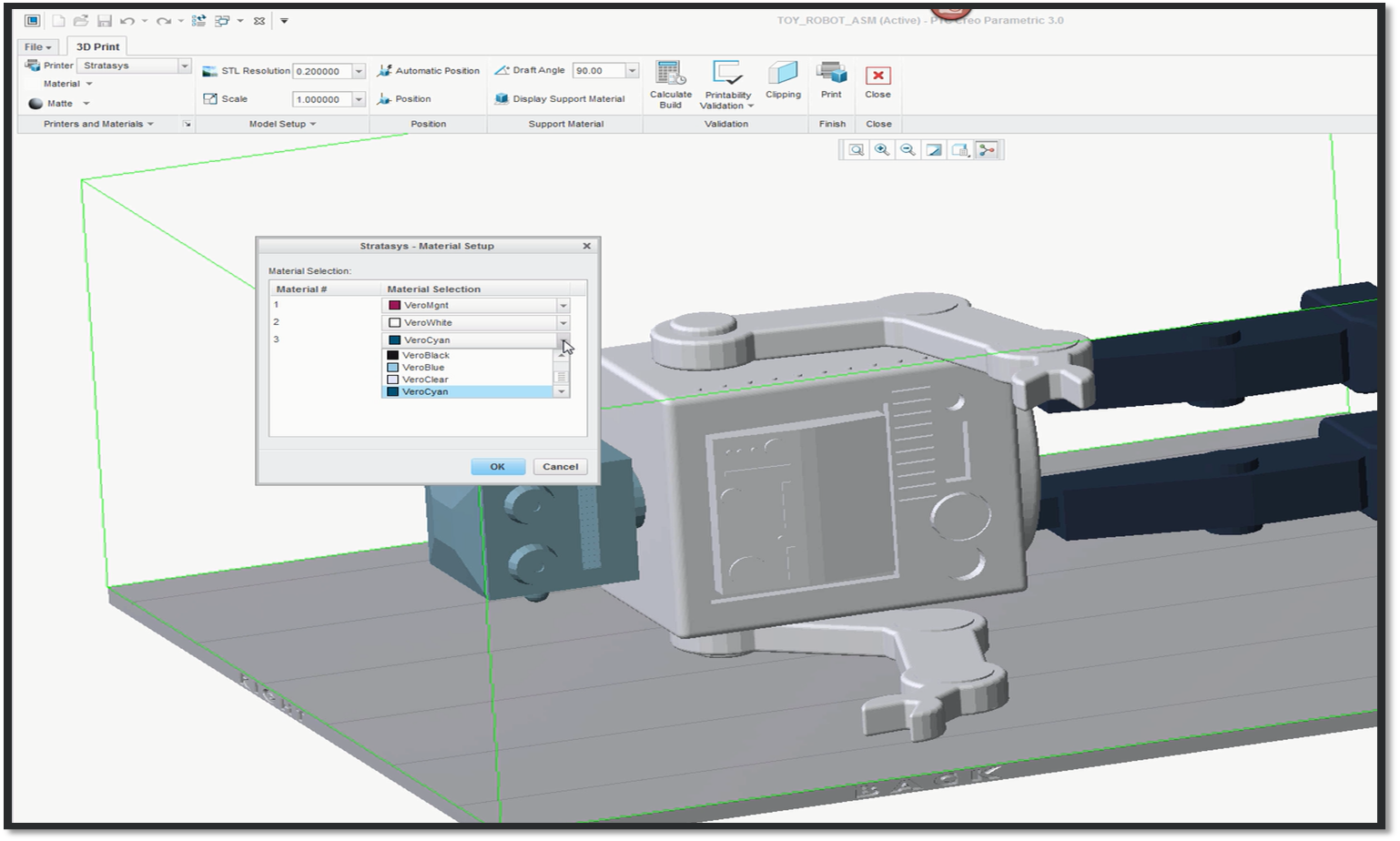Click the Draft Angle icon
Screen dimensions: 1400x841
502,70
